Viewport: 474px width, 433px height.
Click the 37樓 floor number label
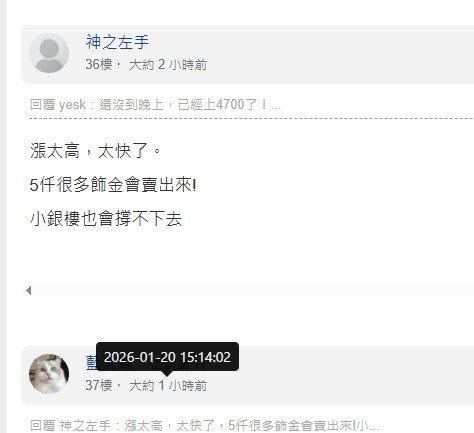[98, 385]
